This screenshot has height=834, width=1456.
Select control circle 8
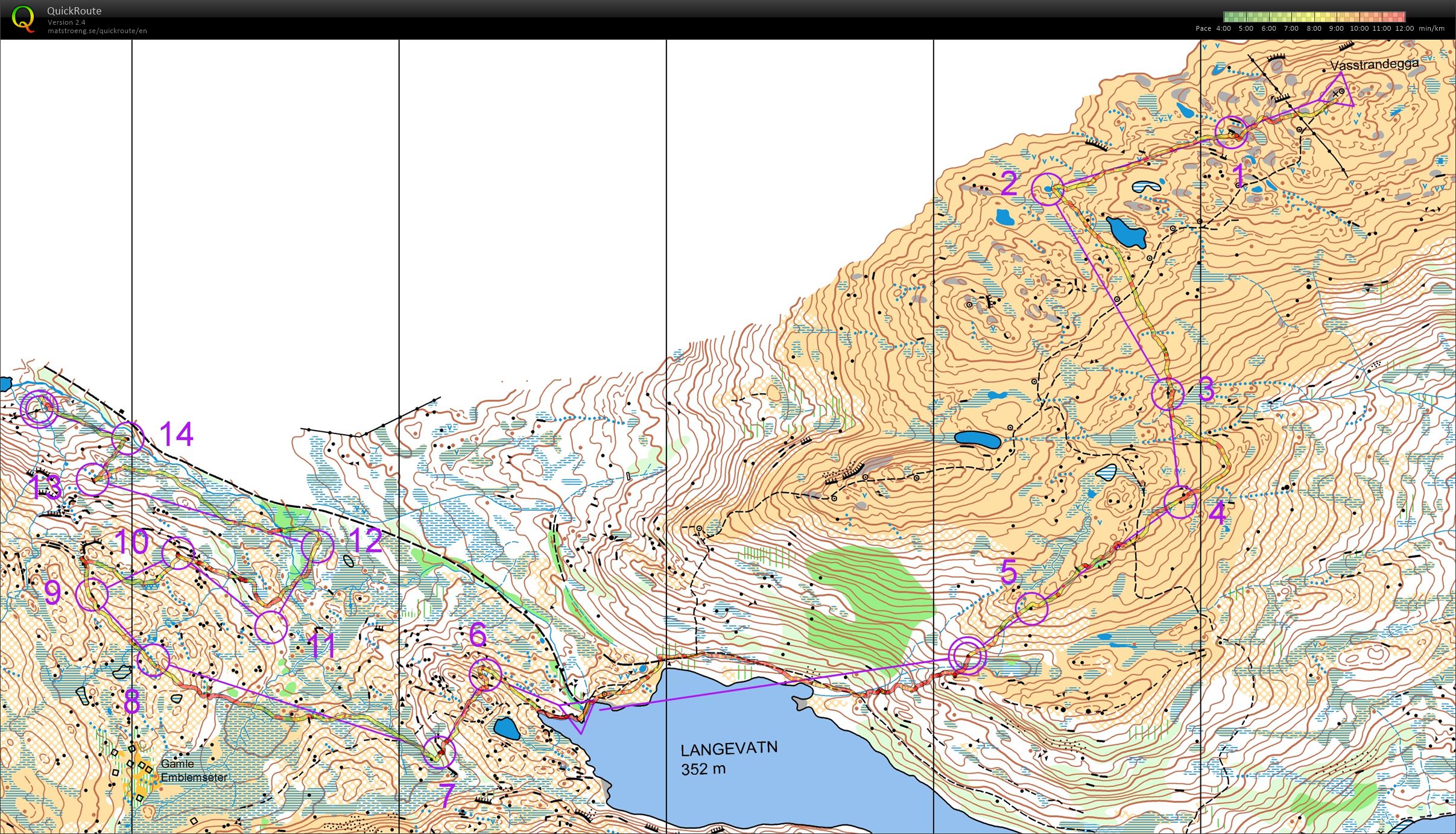click(154, 660)
